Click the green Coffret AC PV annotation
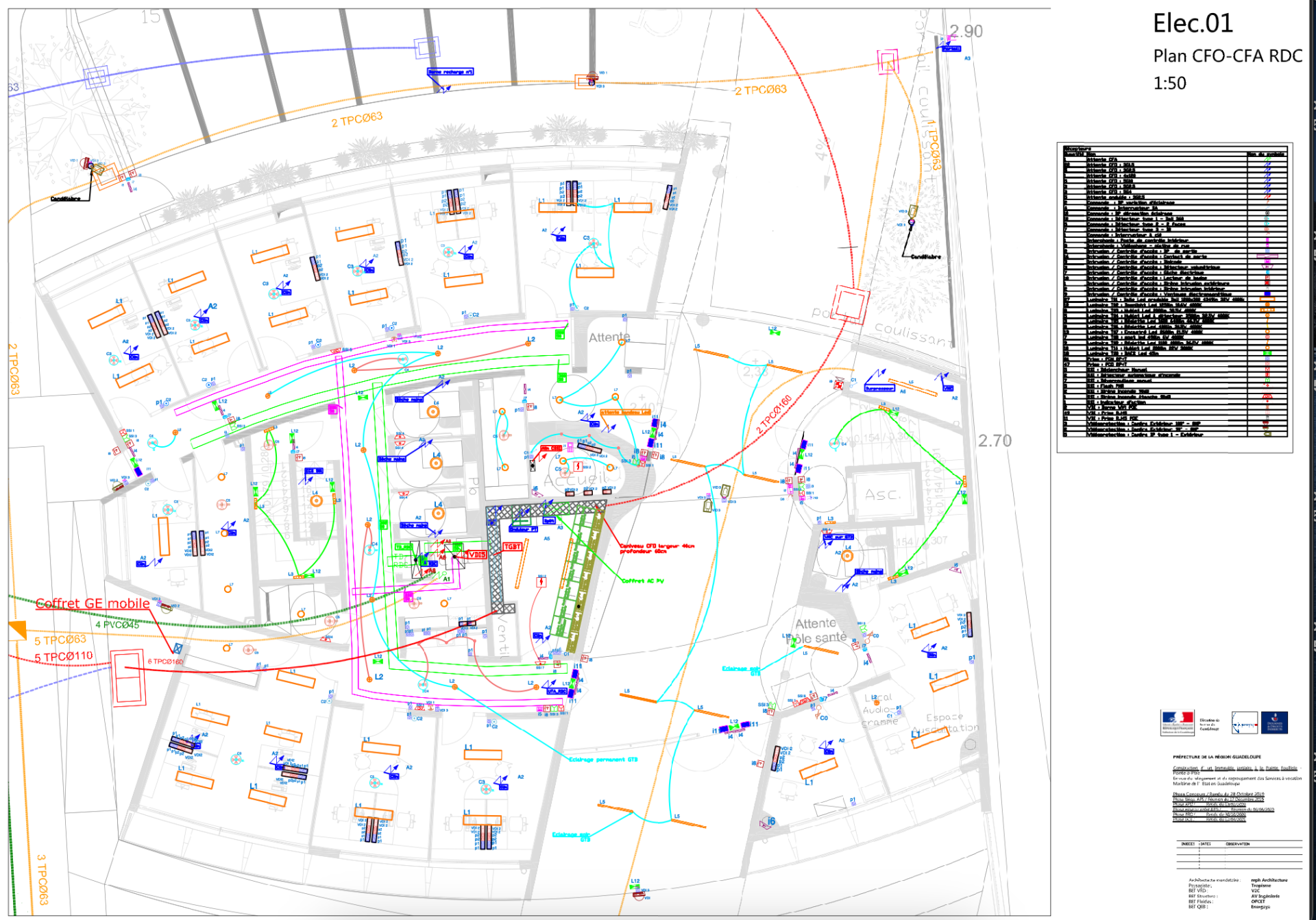1316x920 pixels. coord(642,581)
